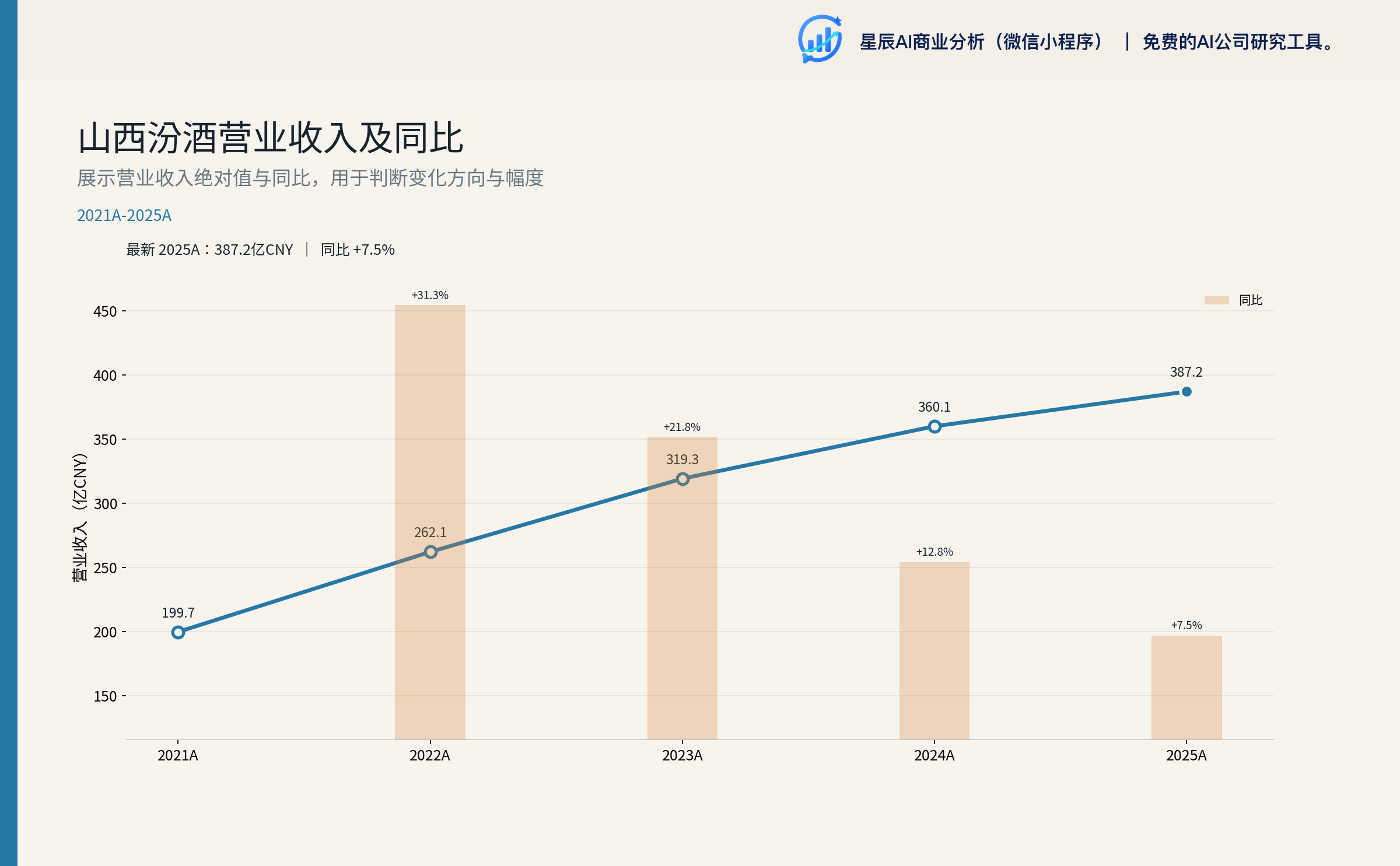Click the 最新 2025A：387.2亿CNY summary text
1400x866 pixels.
[209, 250]
